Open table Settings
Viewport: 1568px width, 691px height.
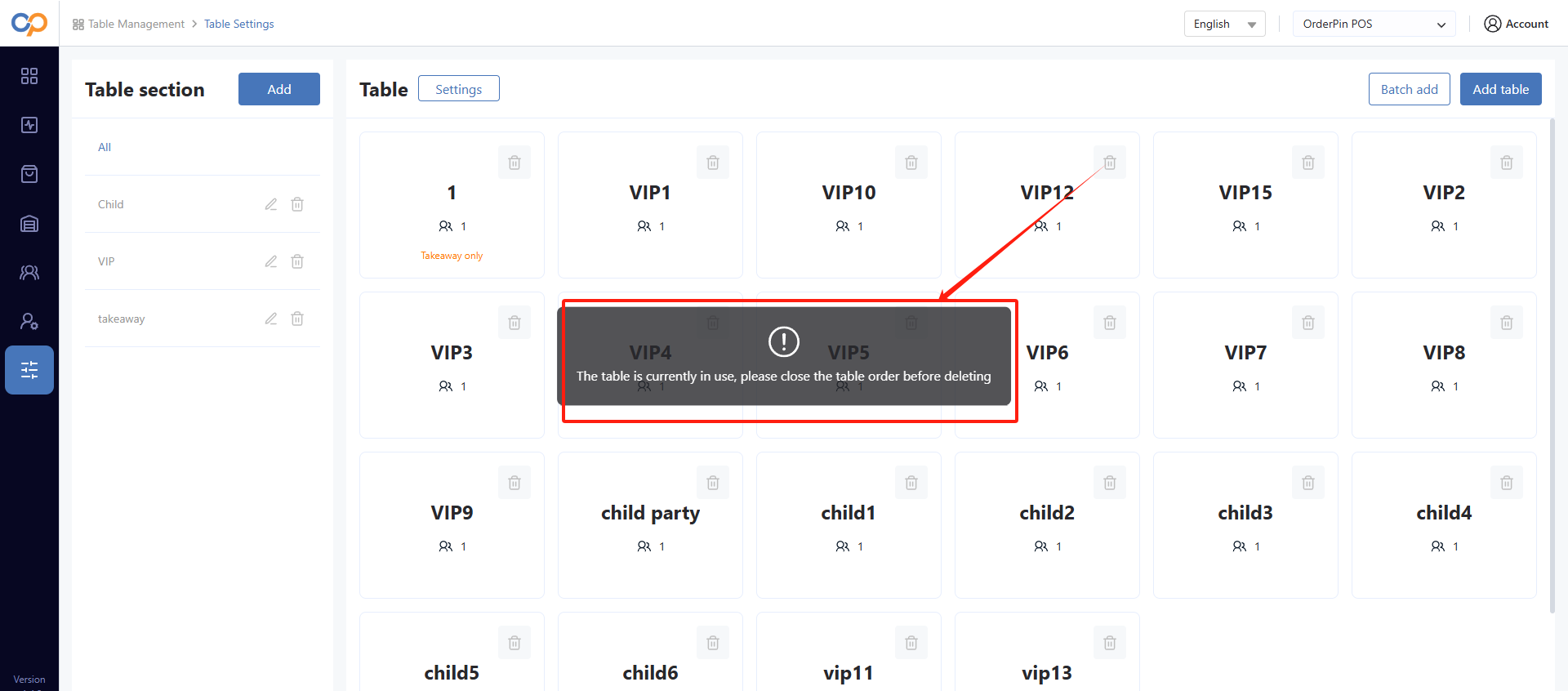[x=459, y=88]
